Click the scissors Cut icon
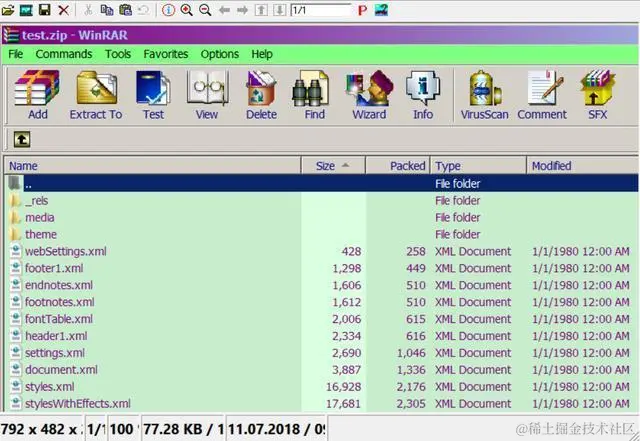This screenshot has width=640, height=441. coord(88,10)
